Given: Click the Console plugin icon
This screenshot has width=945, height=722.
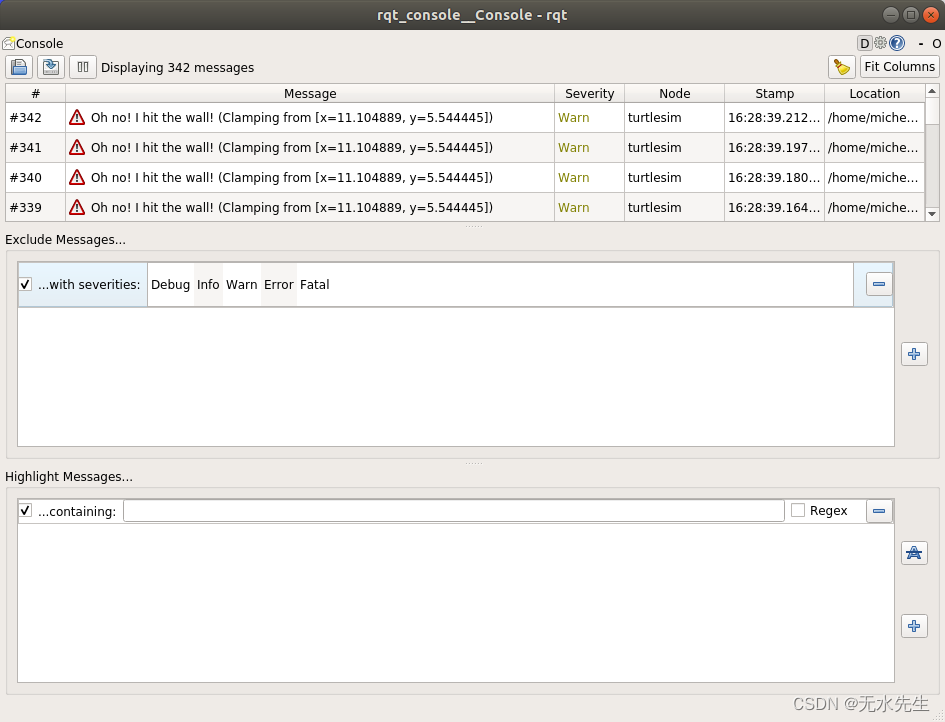Looking at the screenshot, I should [8, 43].
